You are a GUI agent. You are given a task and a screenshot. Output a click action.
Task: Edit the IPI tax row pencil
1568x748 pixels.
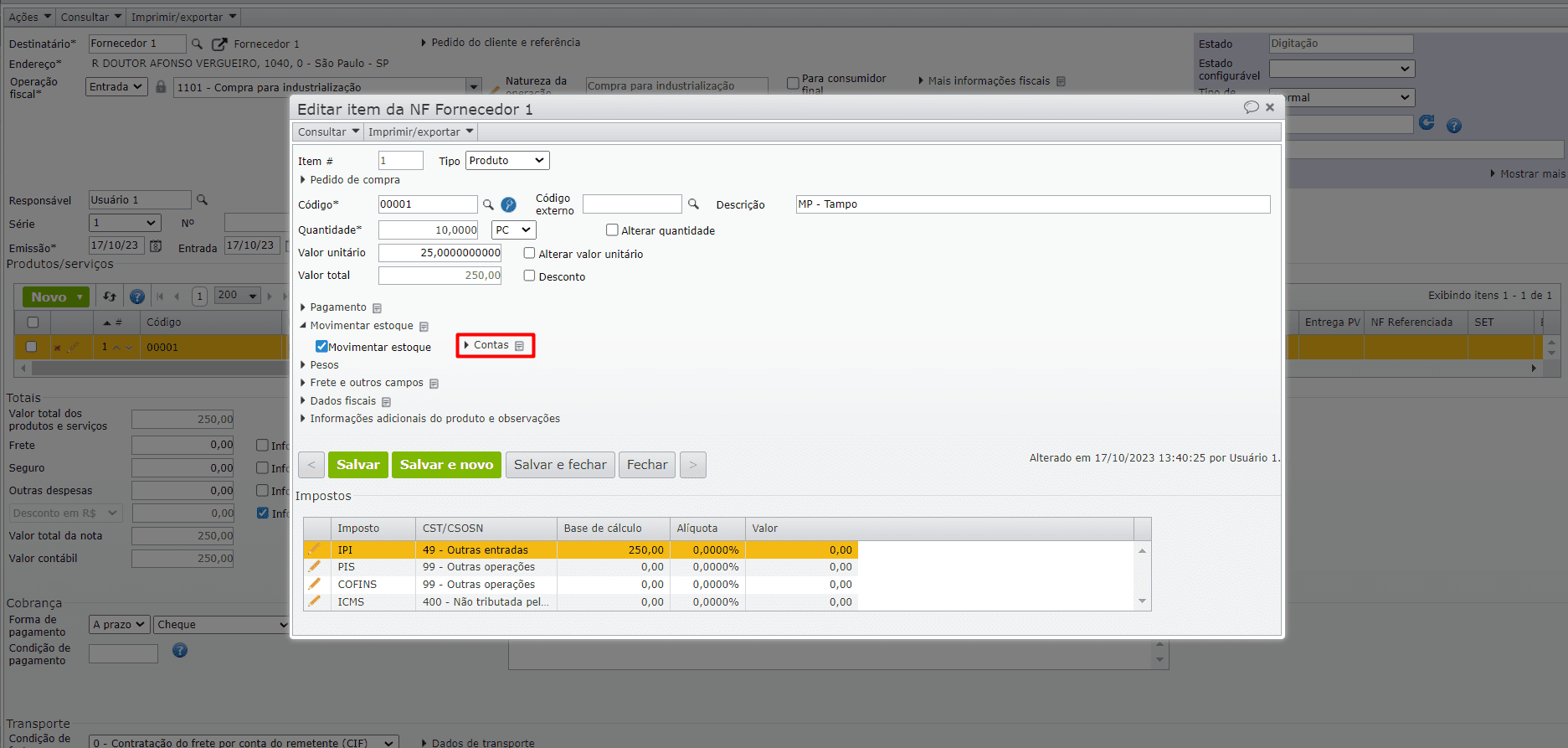click(x=315, y=549)
